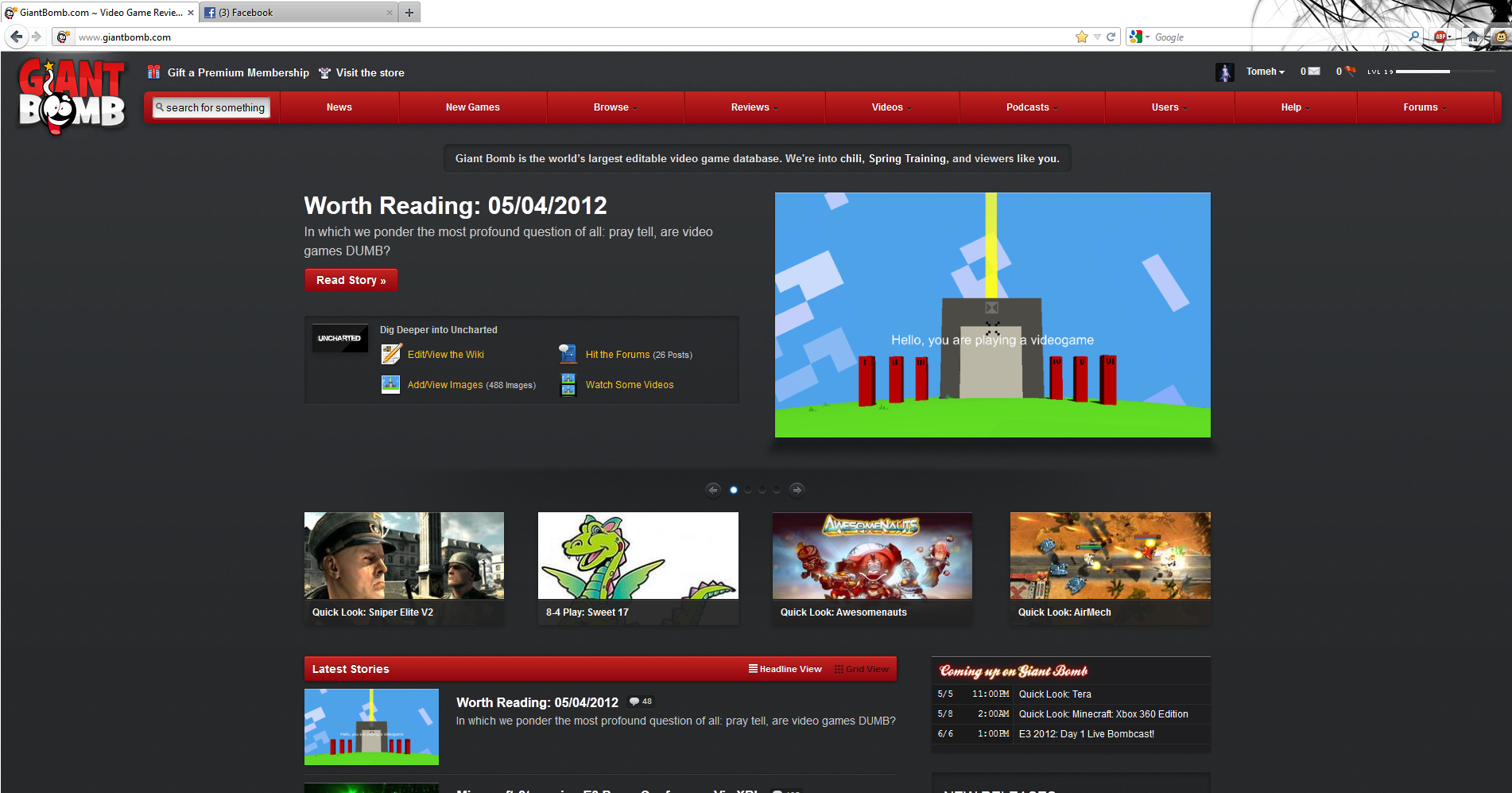Image resolution: width=1512 pixels, height=793 pixels.
Task: Open the Reviews dropdown menu
Action: (x=754, y=107)
